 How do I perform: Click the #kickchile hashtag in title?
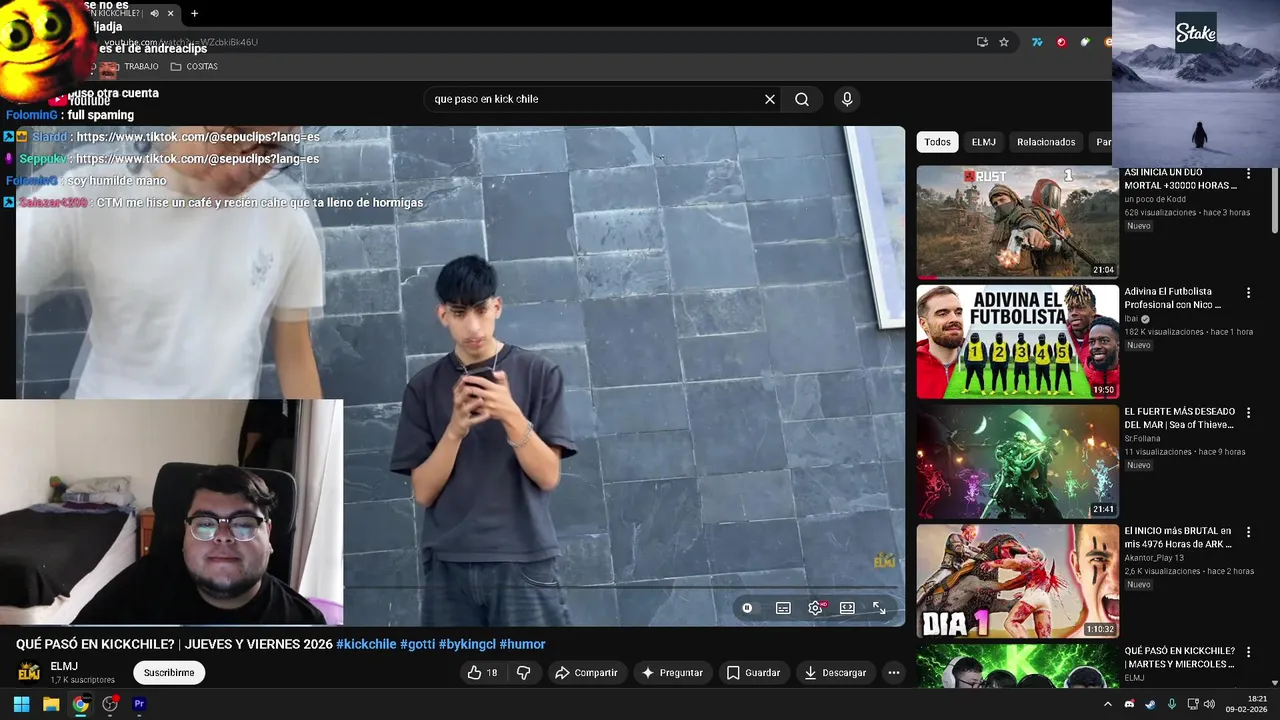click(366, 644)
